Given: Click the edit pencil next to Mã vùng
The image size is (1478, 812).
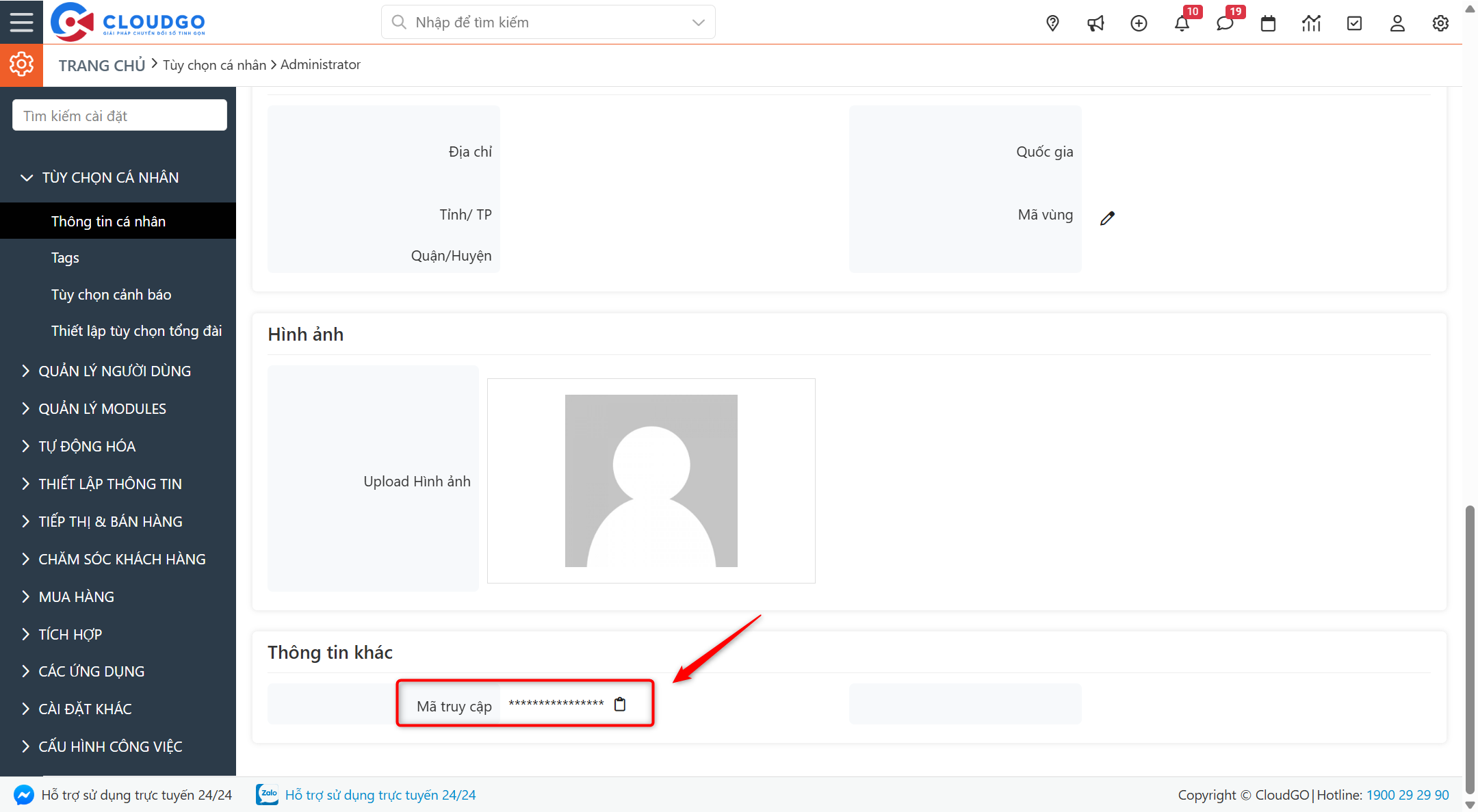Looking at the screenshot, I should (x=1108, y=218).
